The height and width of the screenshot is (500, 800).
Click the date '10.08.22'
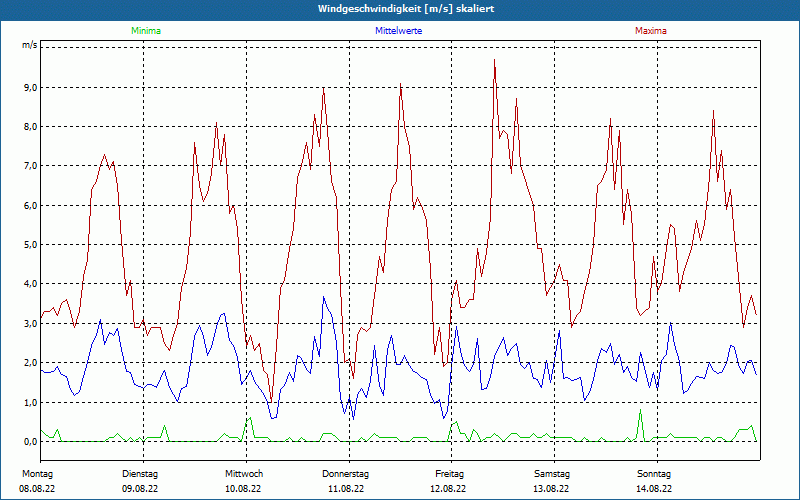coord(243,489)
